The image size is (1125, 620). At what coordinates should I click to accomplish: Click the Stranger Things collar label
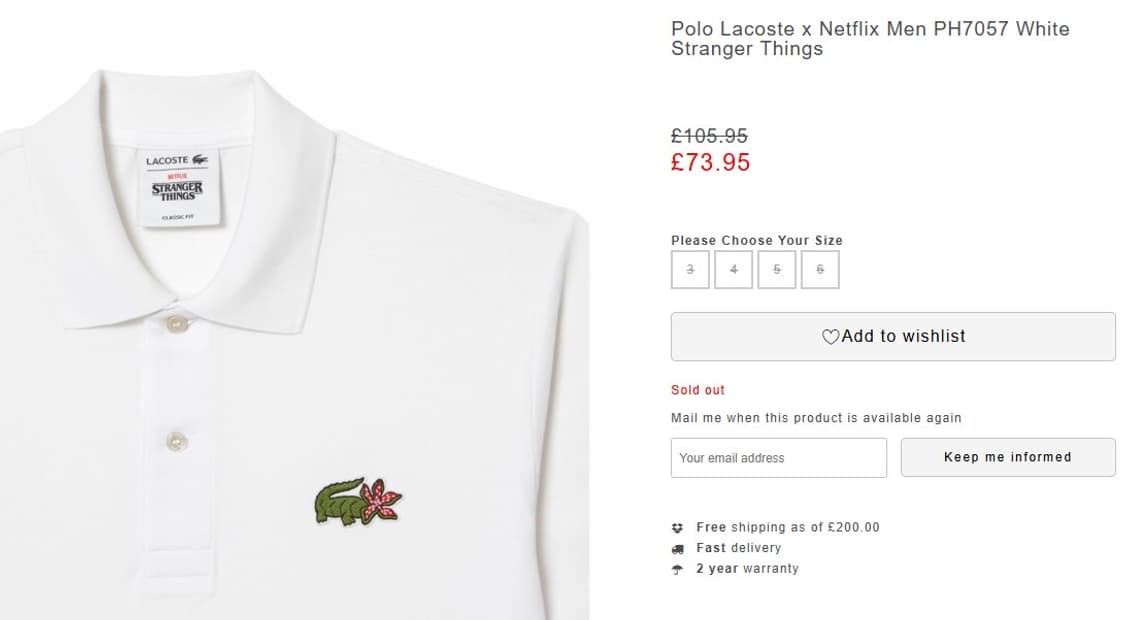click(x=177, y=186)
